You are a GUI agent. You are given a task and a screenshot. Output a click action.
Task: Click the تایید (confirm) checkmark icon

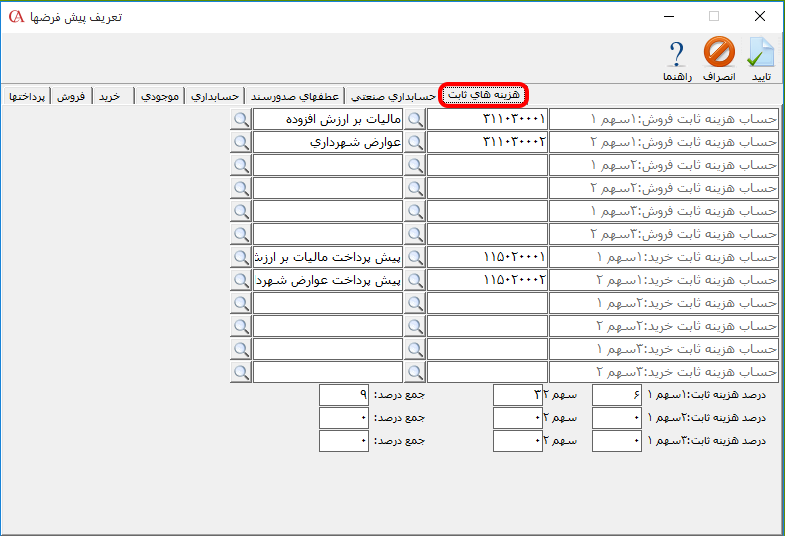[x=761, y=57]
